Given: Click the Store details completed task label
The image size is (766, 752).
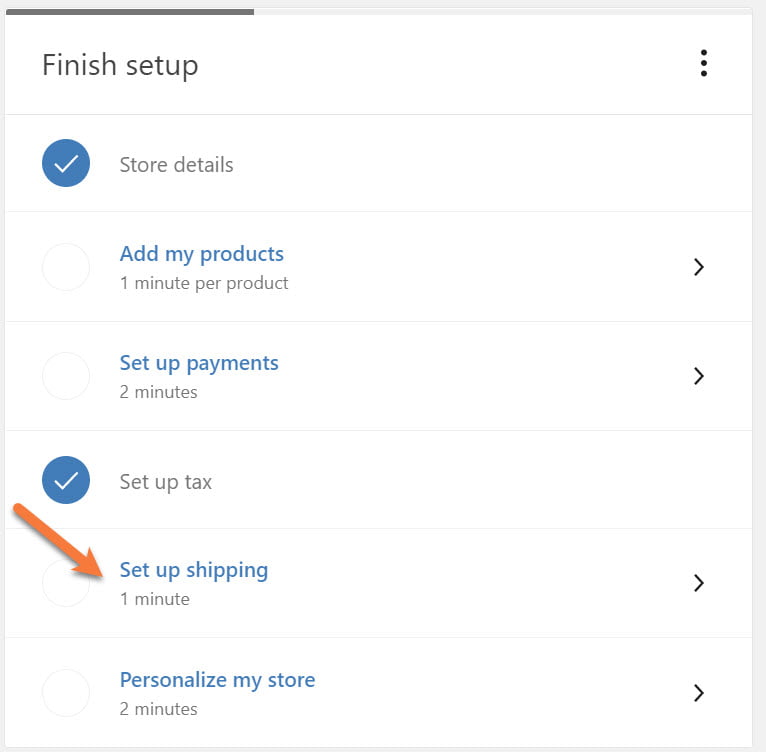Looking at the screenshot, I should (x=176, y=165).
